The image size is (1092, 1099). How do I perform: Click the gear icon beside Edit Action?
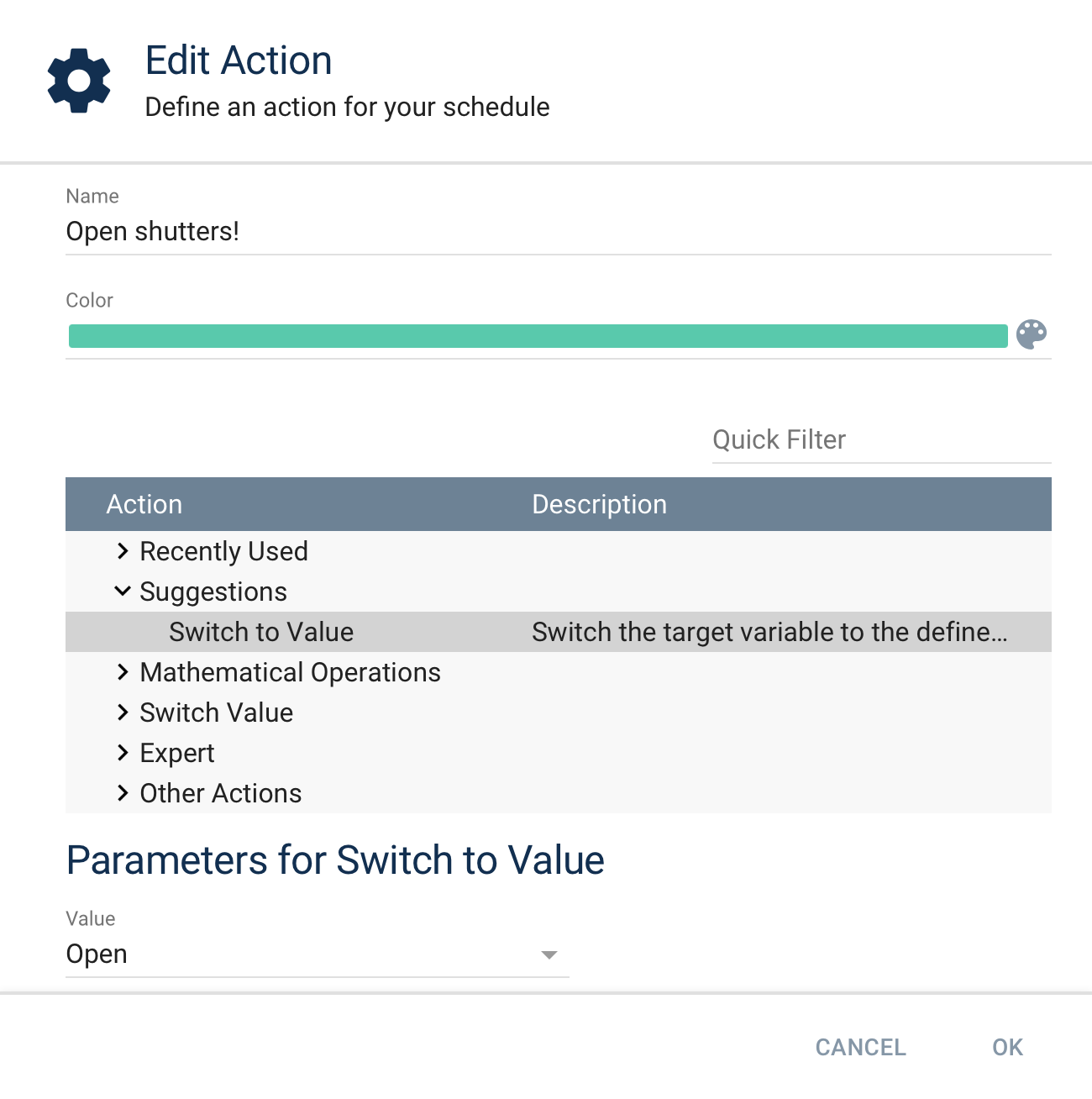tap(80, 82)
